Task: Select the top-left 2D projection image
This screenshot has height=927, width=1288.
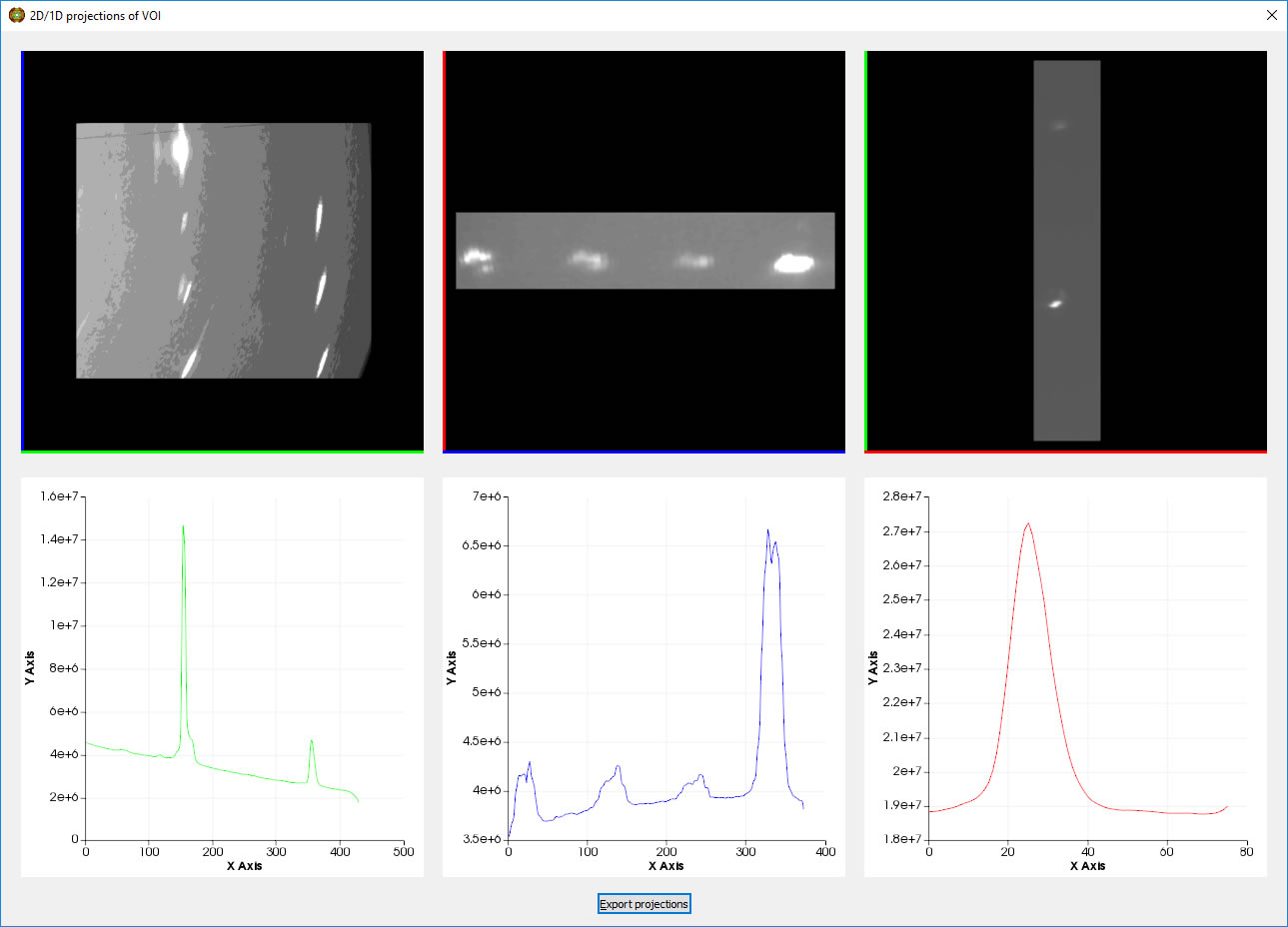Action: (223, 251)
